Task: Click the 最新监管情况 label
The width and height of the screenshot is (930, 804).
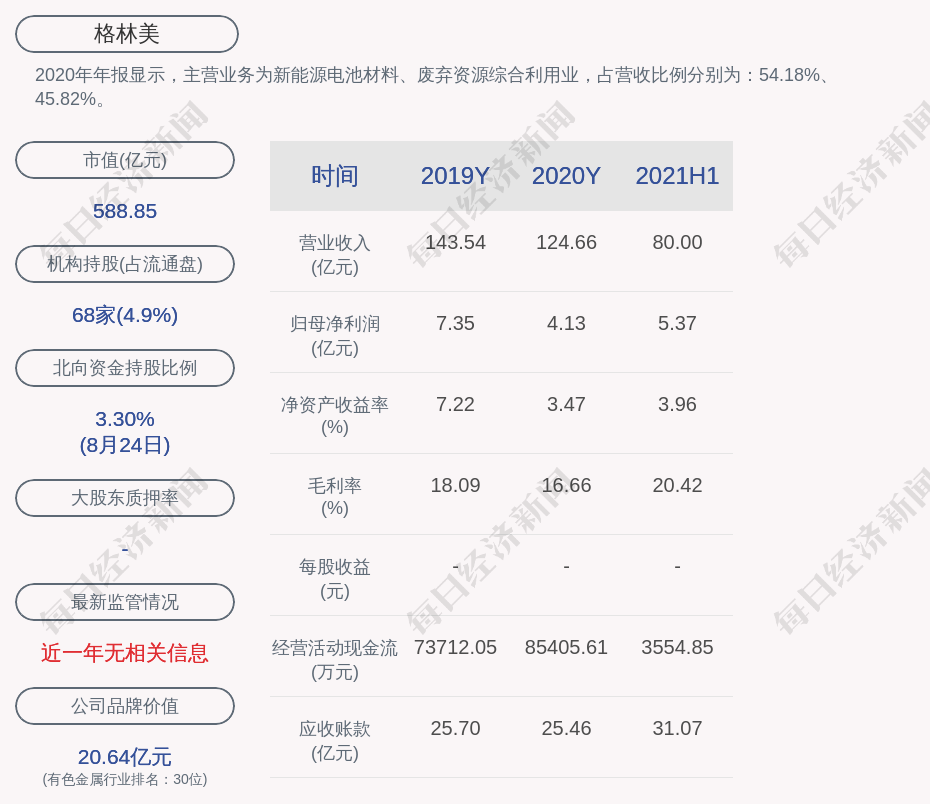Action: pyautogui.click(x=125, y=602)
